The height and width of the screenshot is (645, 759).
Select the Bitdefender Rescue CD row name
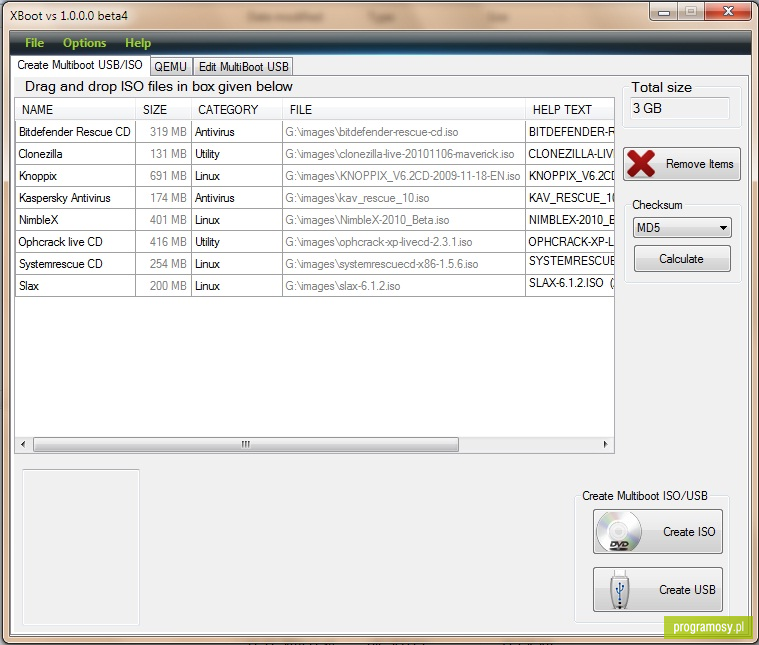click(x=75, y=132)
